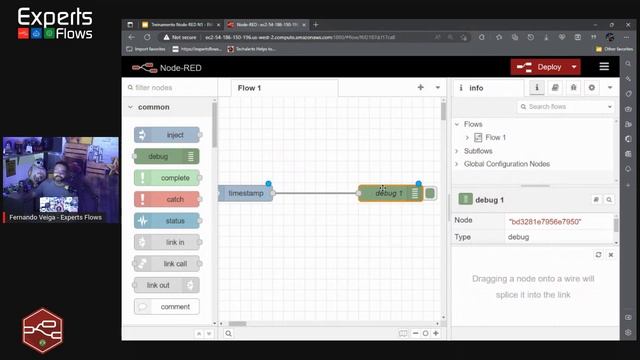
Task: Switch to the Treinamento Node-RED browser tab
Action: (x=181, y=25)
